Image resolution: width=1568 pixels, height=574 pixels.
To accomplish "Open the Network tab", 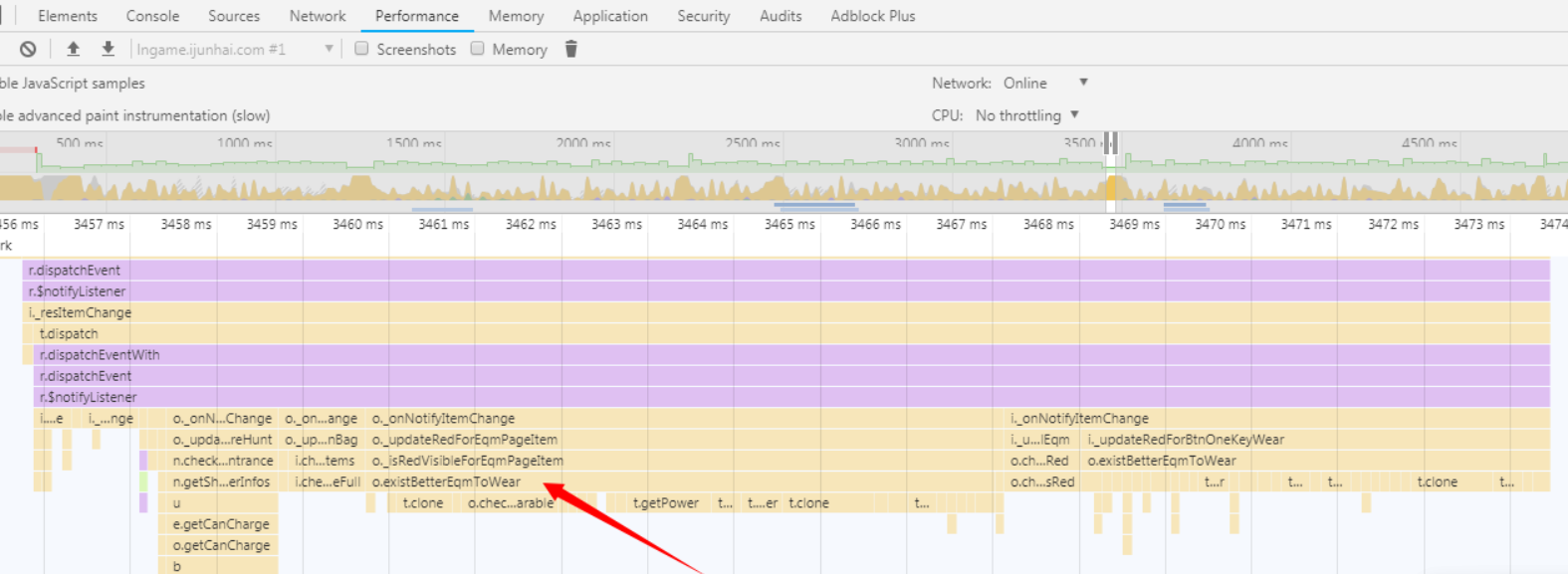I will pyautogui.click(x=318, y=16).
